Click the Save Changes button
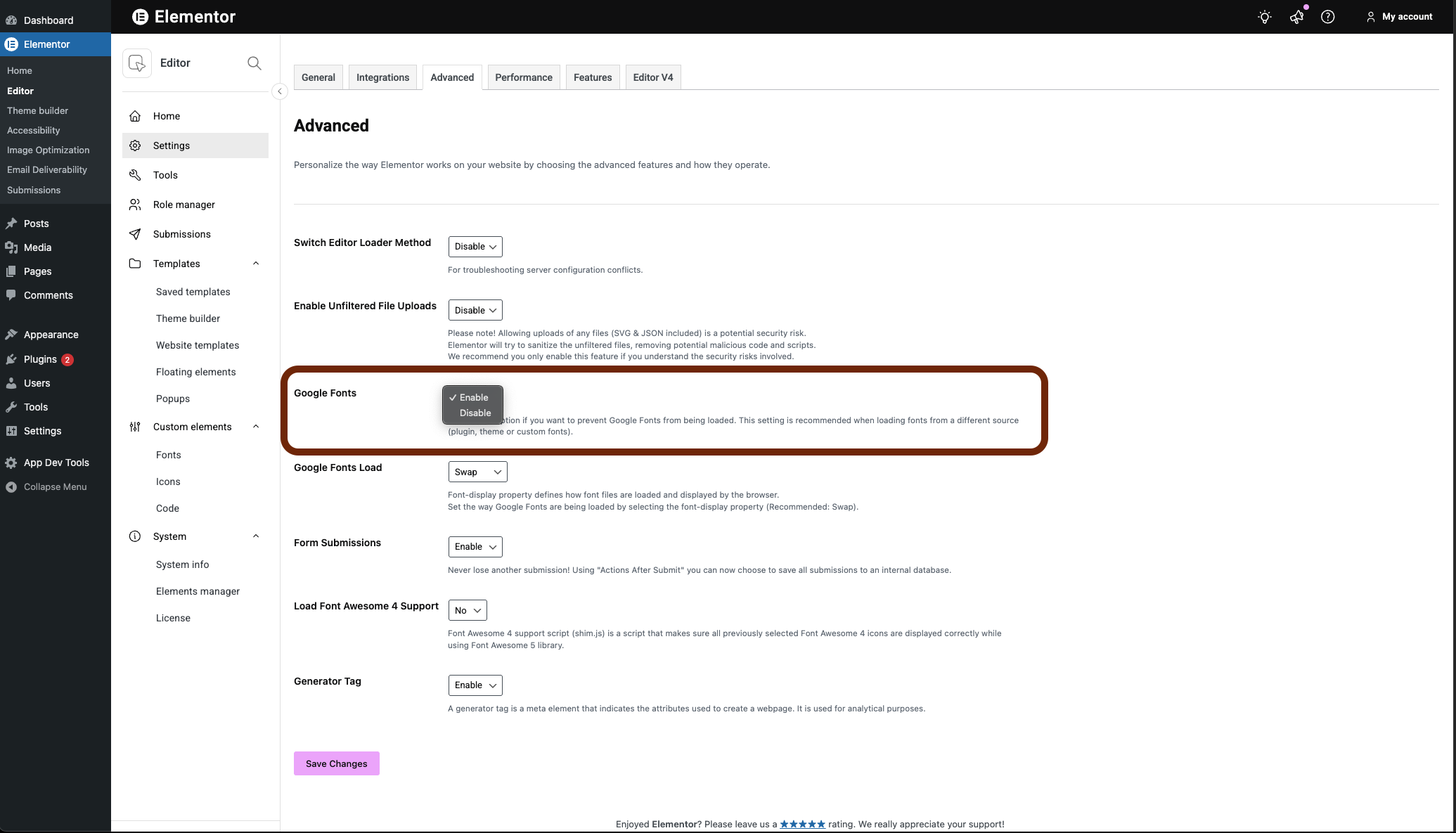Image resolution: width=1456 pixels, height=833 pixels. (336, 763)
